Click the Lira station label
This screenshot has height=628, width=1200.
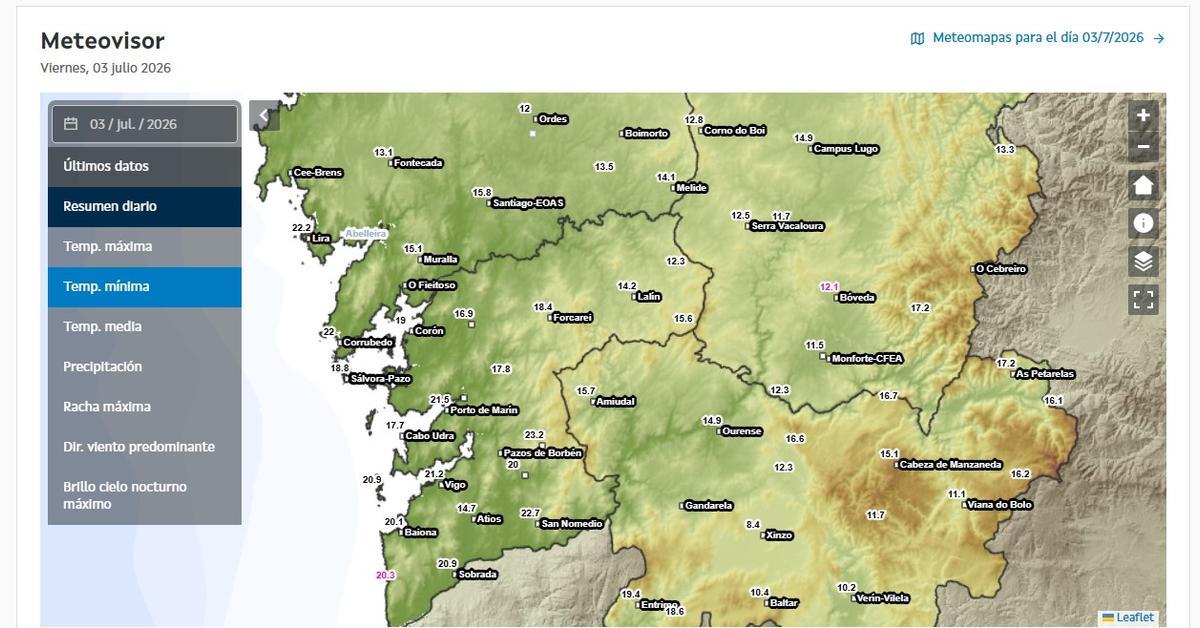point(321,238)
